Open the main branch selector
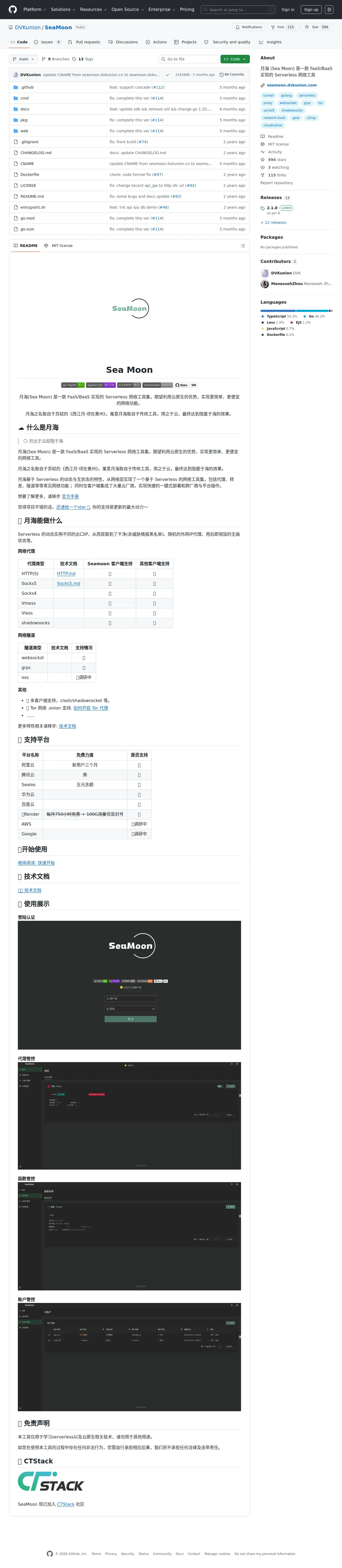Viewport: 342px width, 1568px height. [x=24, y=59]
